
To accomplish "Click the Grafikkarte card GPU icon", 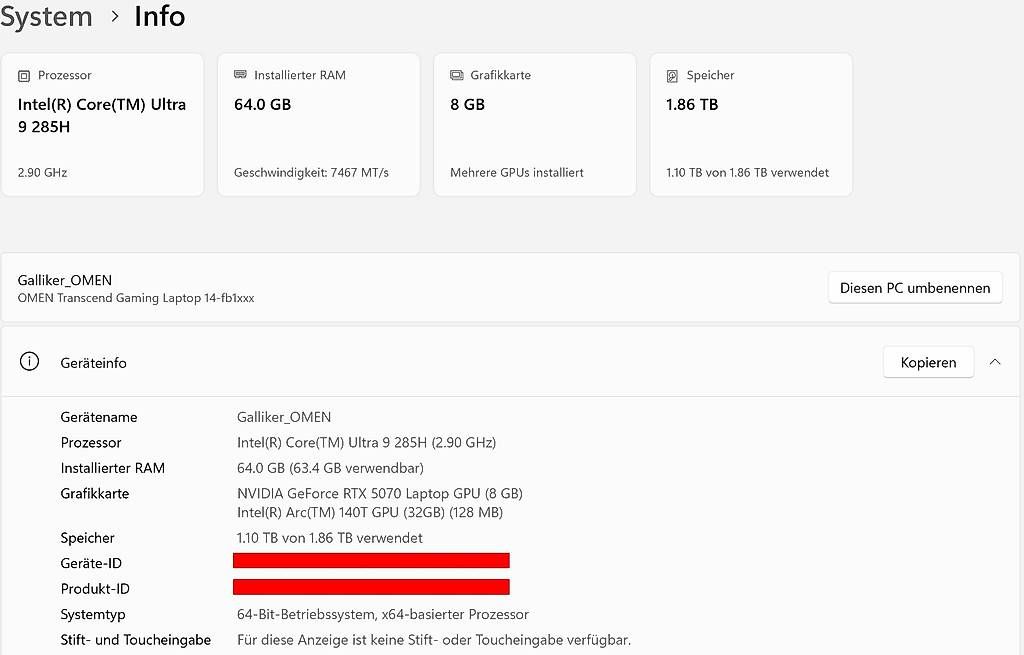I will 456,75.
